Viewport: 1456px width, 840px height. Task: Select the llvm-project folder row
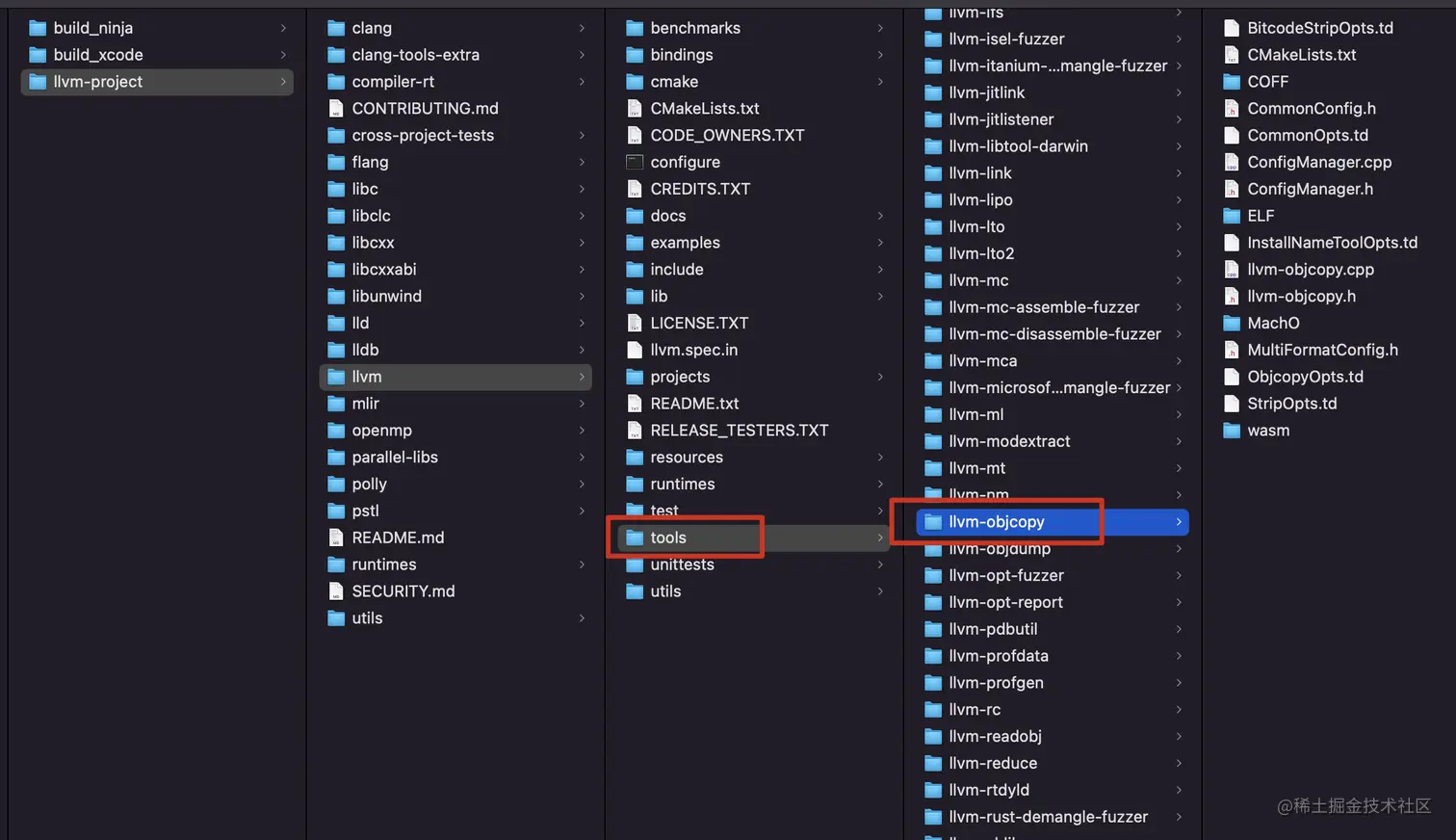pos(157,82)
